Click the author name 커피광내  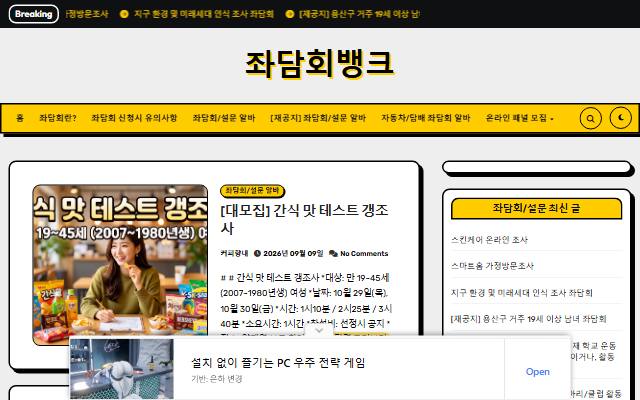[x=234, y=253]
